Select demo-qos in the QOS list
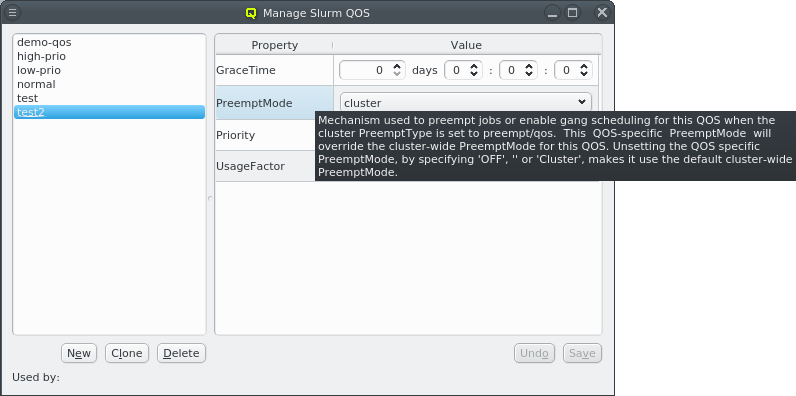The image size is (796, 396). pyautogui.click(x=109, y=42)
